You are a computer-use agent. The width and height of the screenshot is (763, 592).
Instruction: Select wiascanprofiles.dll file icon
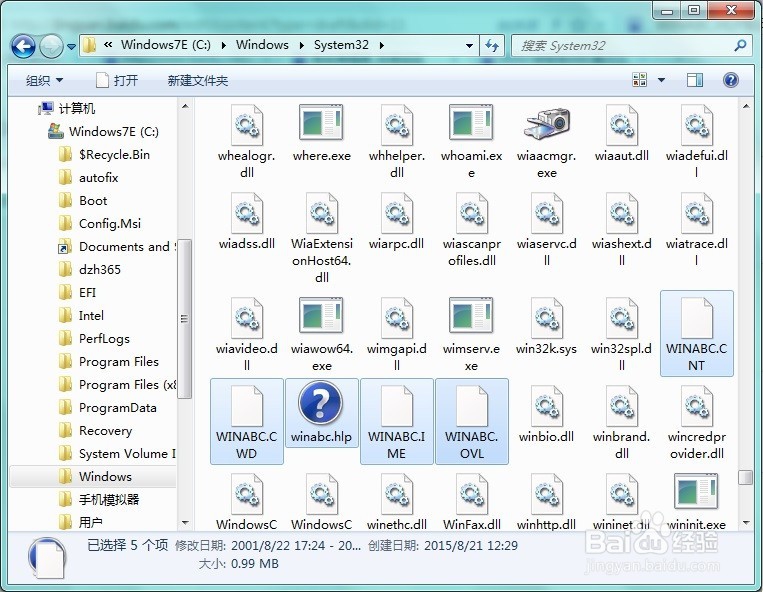(x=472, y=213)
